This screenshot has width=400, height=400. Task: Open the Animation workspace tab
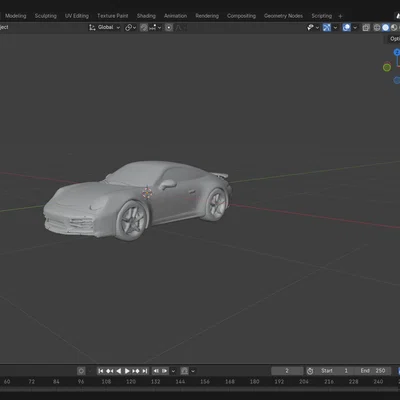click(x=175, y=16)
